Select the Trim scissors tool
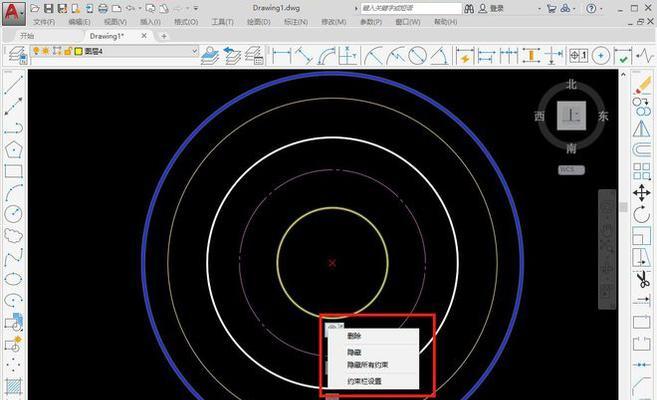Screen dimensions: 657x400 642,279
